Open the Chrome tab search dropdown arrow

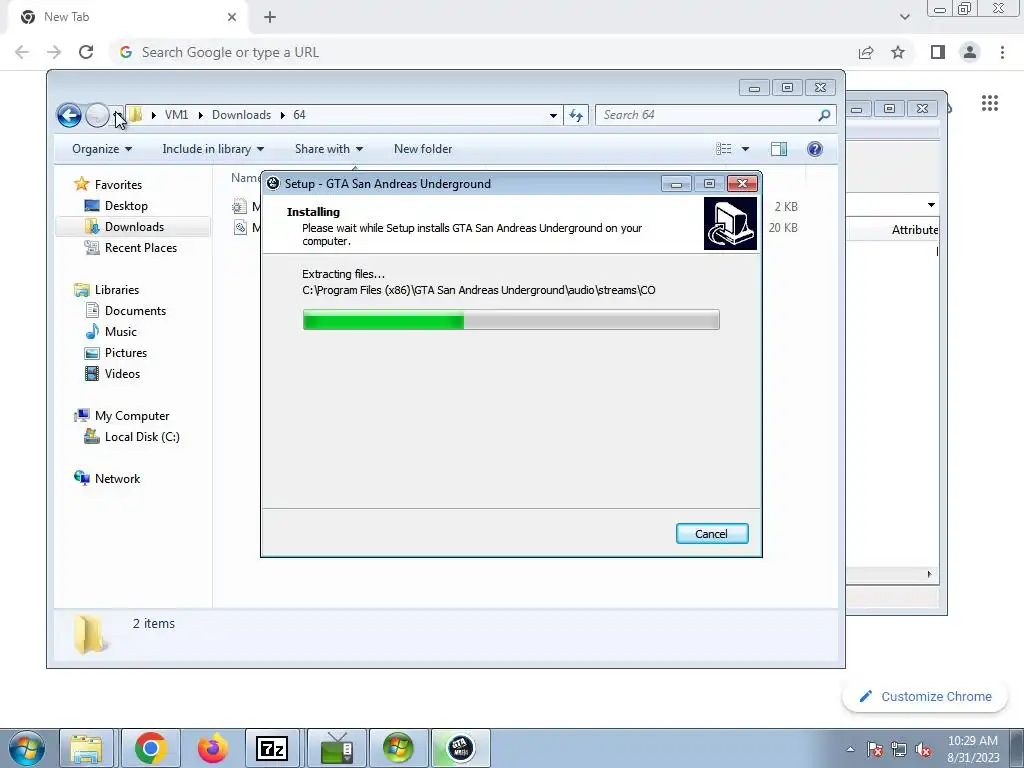[x=904, y=17]
